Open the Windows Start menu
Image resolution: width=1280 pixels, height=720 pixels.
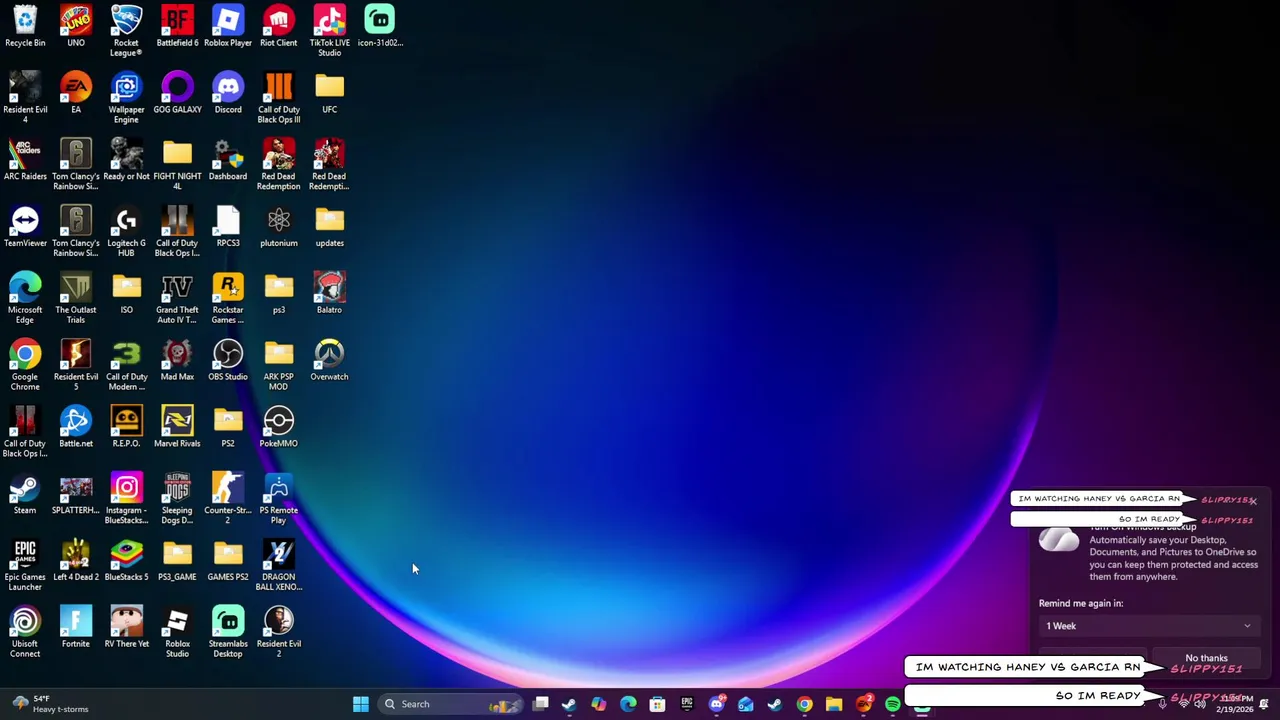361,704
